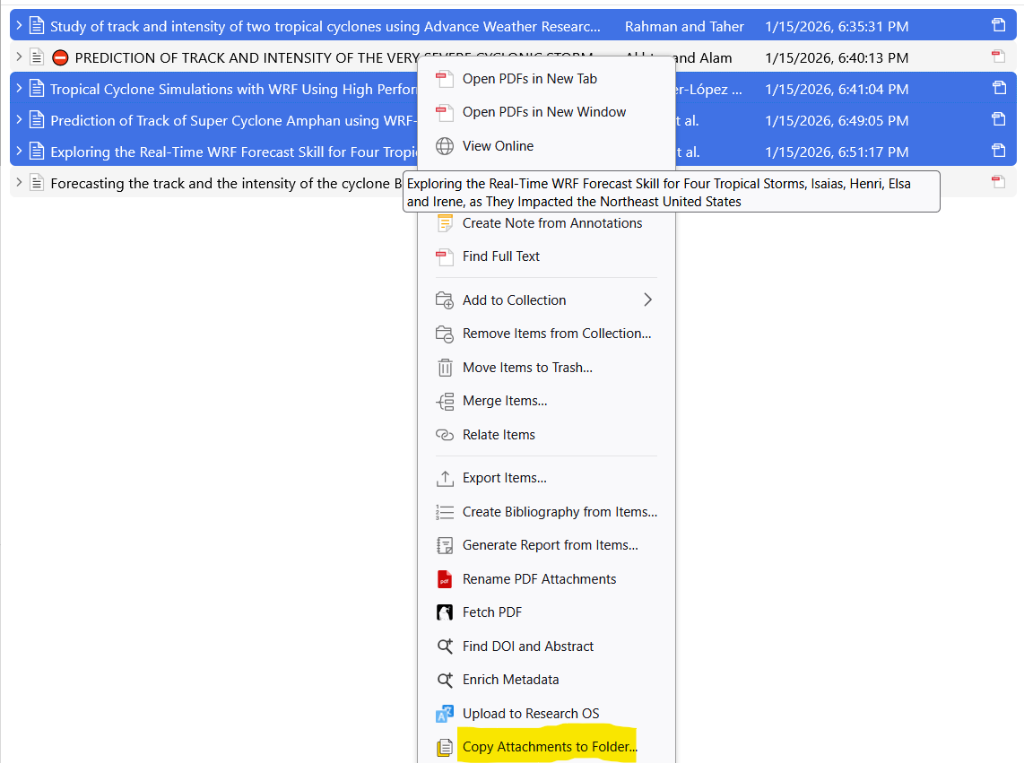Select the Study of track and intensity title
The image size is (1024, 763).
coord(325,27)
